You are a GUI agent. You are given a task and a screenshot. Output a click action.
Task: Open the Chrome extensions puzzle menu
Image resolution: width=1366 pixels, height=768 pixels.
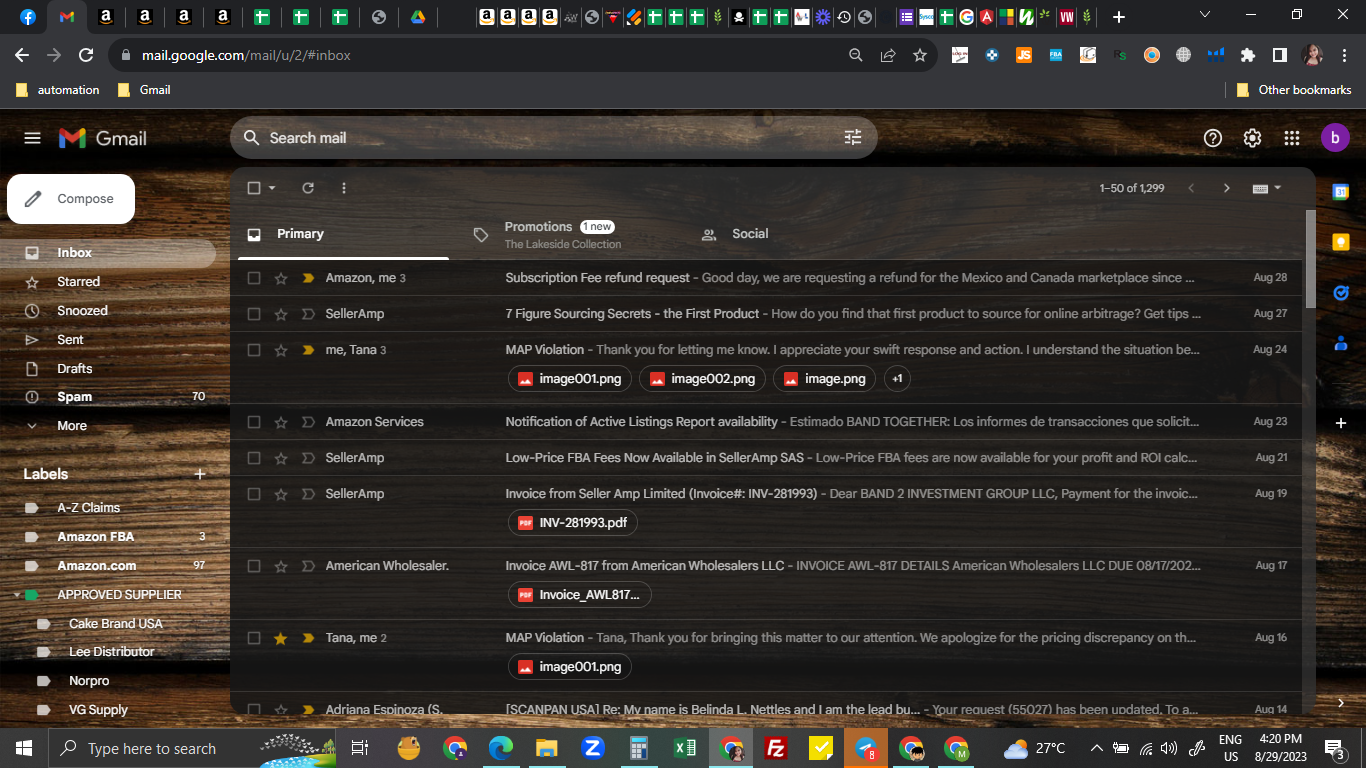pos(1248,55)
